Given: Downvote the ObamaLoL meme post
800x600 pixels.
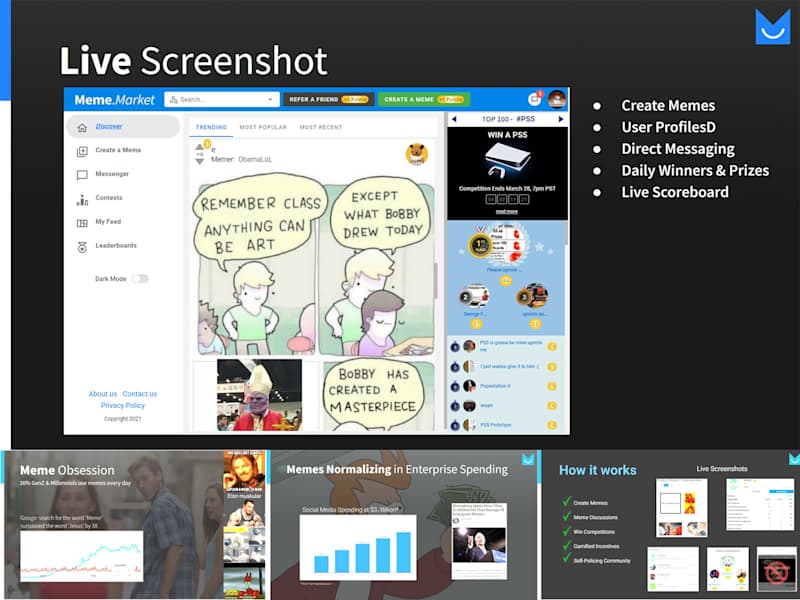Looking at the screenshot, I should coord(199,161).
